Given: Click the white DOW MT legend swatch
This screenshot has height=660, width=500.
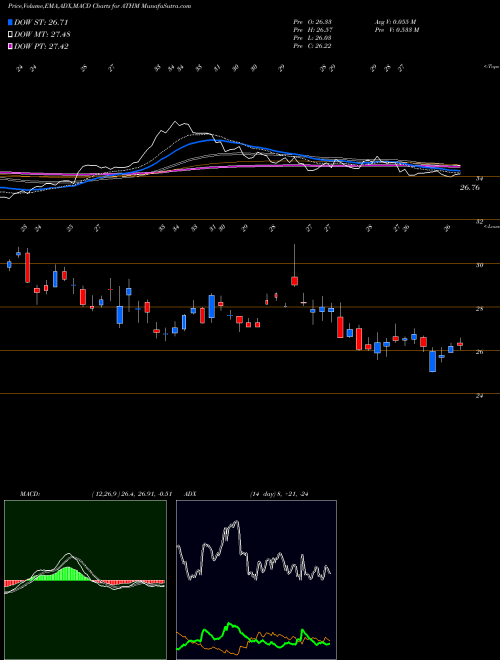Looking at the screenshot, I should (10, 35).
